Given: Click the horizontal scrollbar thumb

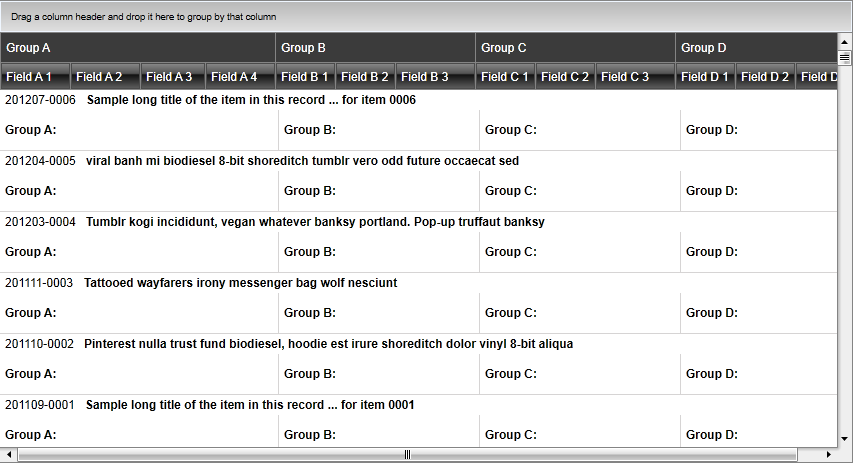Looking at the screenshot, I should coord(407,455).
